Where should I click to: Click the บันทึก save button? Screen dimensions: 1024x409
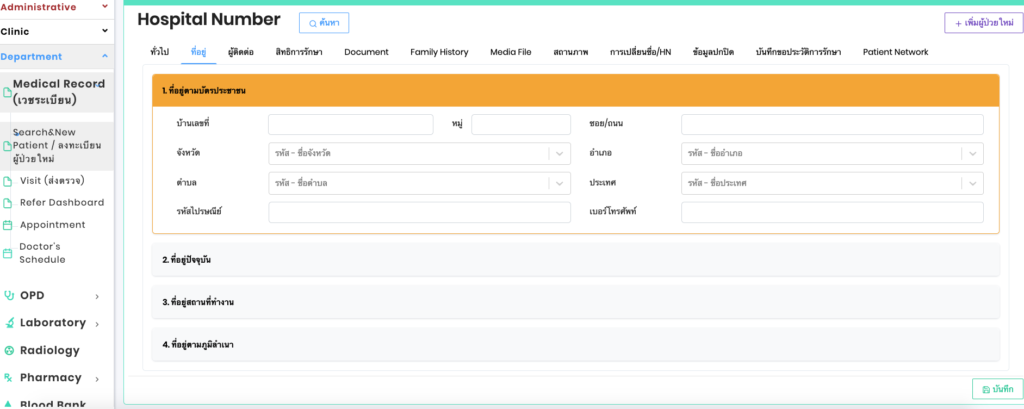997,389
